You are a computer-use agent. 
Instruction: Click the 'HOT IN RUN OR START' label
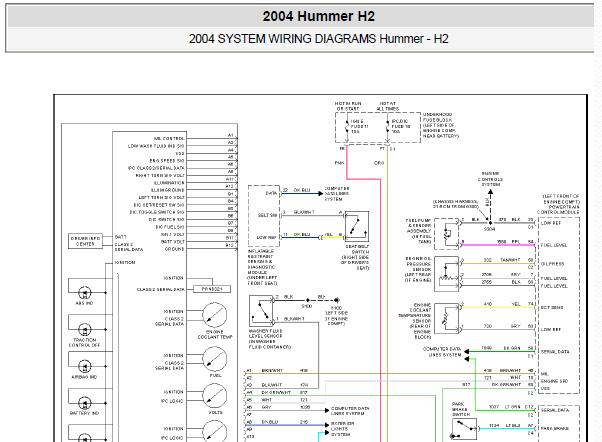point(348,106)
